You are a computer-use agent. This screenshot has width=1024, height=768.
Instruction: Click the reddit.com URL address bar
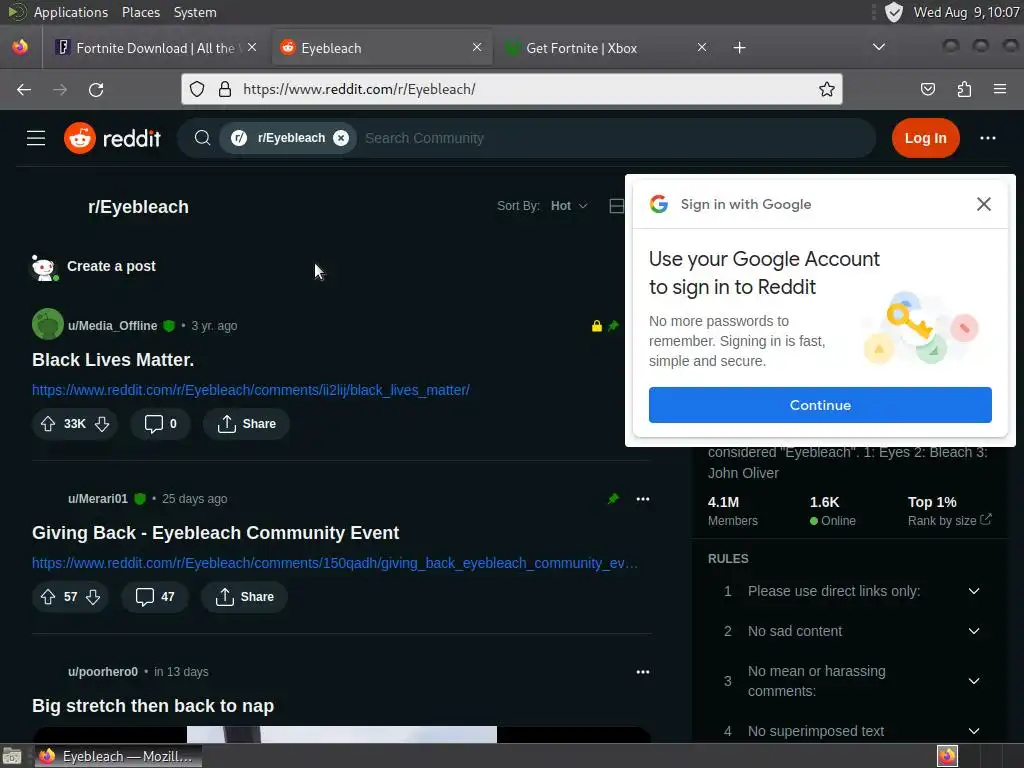[x=512, y=89]
